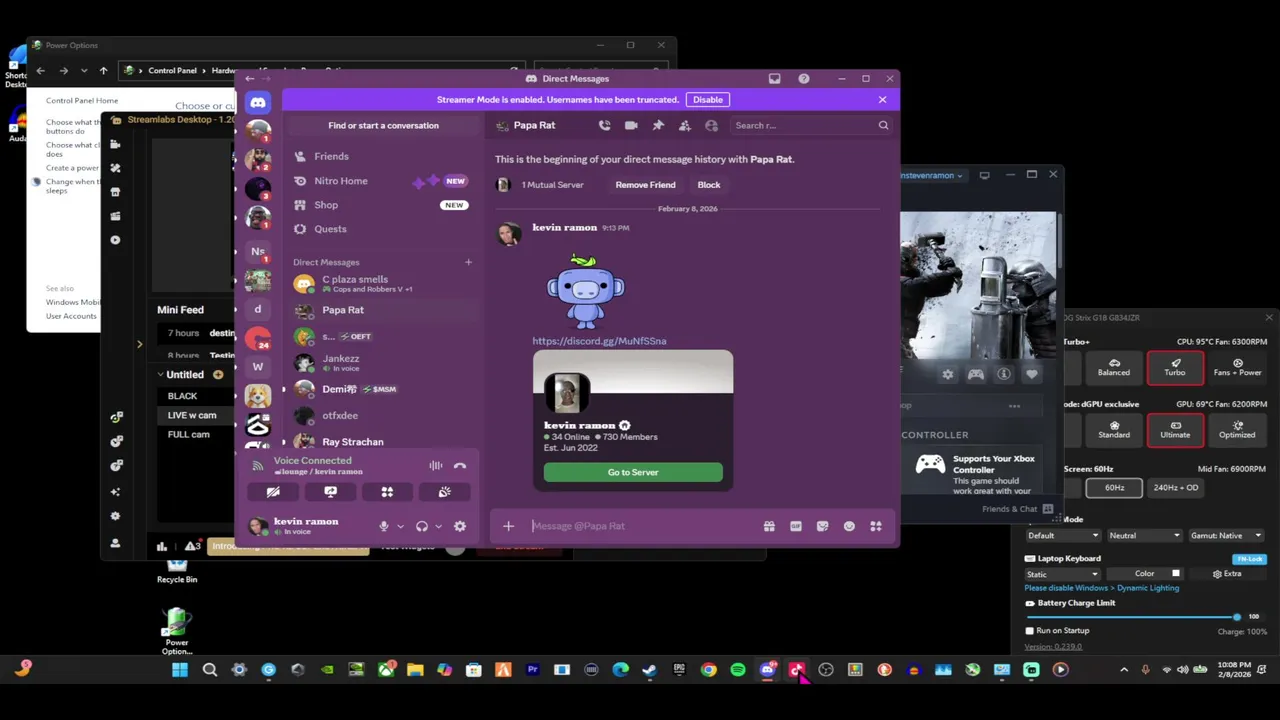Screen dimensions: 1280x720
Task: Show user profile icon in chat header
Action: (x=711, y=125)
